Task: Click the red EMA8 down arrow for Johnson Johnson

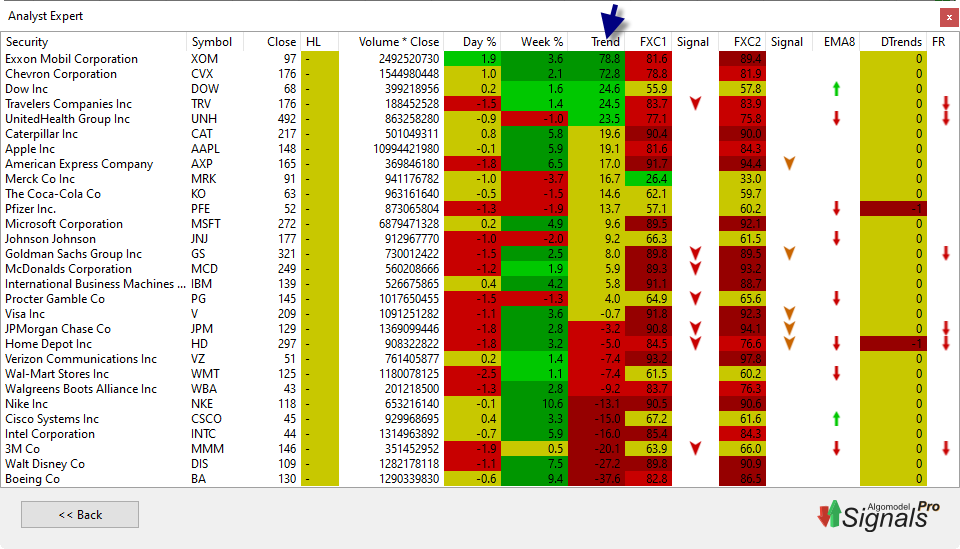Action: [836, 239]
